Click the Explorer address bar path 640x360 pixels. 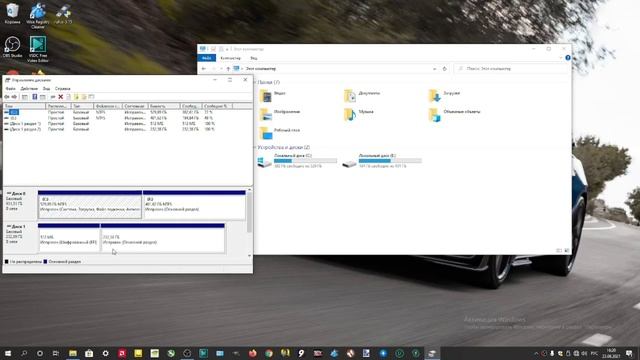click(x=261, y=69)
